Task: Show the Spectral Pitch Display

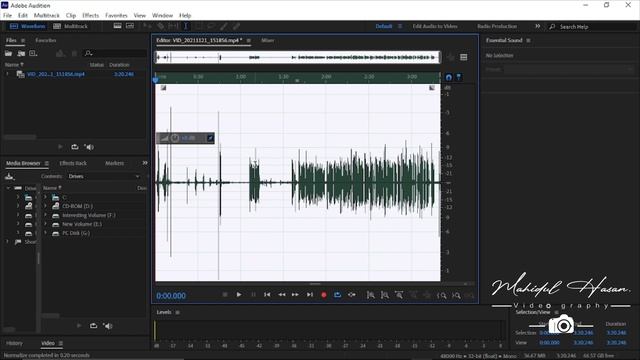Action: [130, 26]
